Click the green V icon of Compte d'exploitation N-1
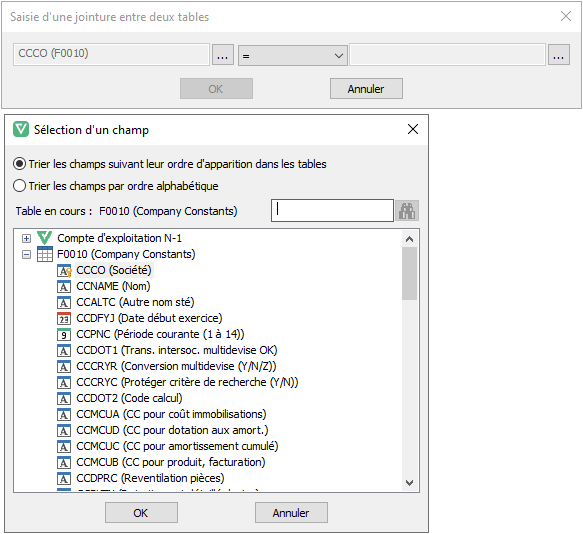This screenshot has width=583, height=534. [45, 238]
